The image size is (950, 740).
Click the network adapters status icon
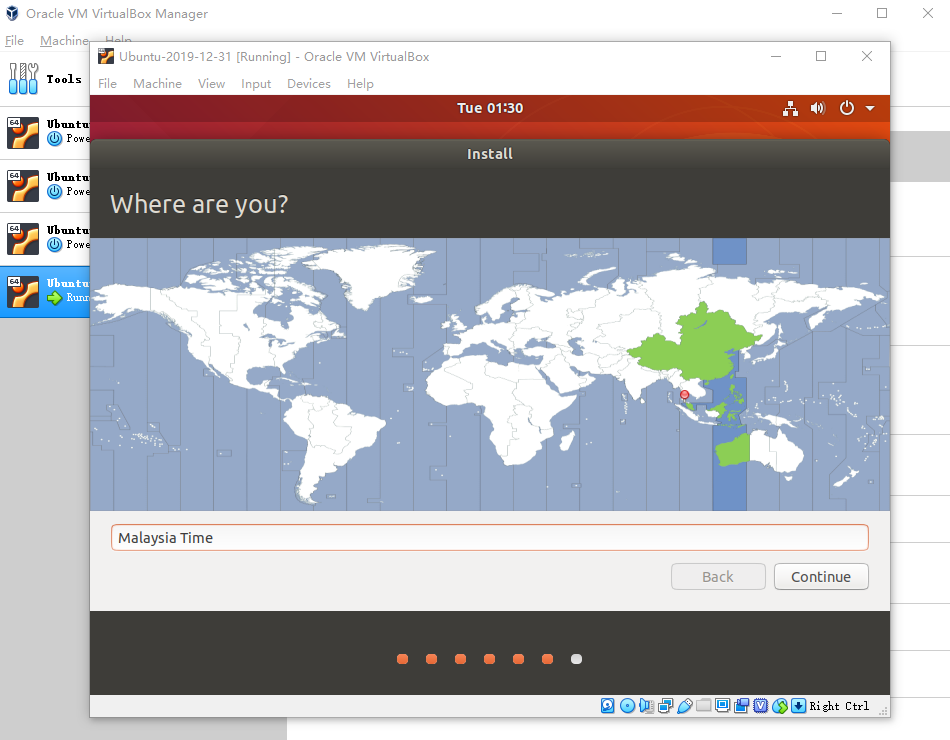[x=665, y=705]
